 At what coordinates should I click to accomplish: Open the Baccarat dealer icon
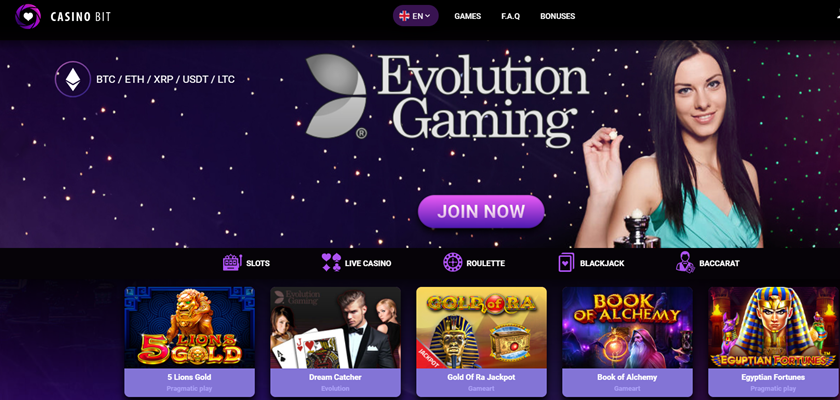pyautogui.click(x=685, y=262)
